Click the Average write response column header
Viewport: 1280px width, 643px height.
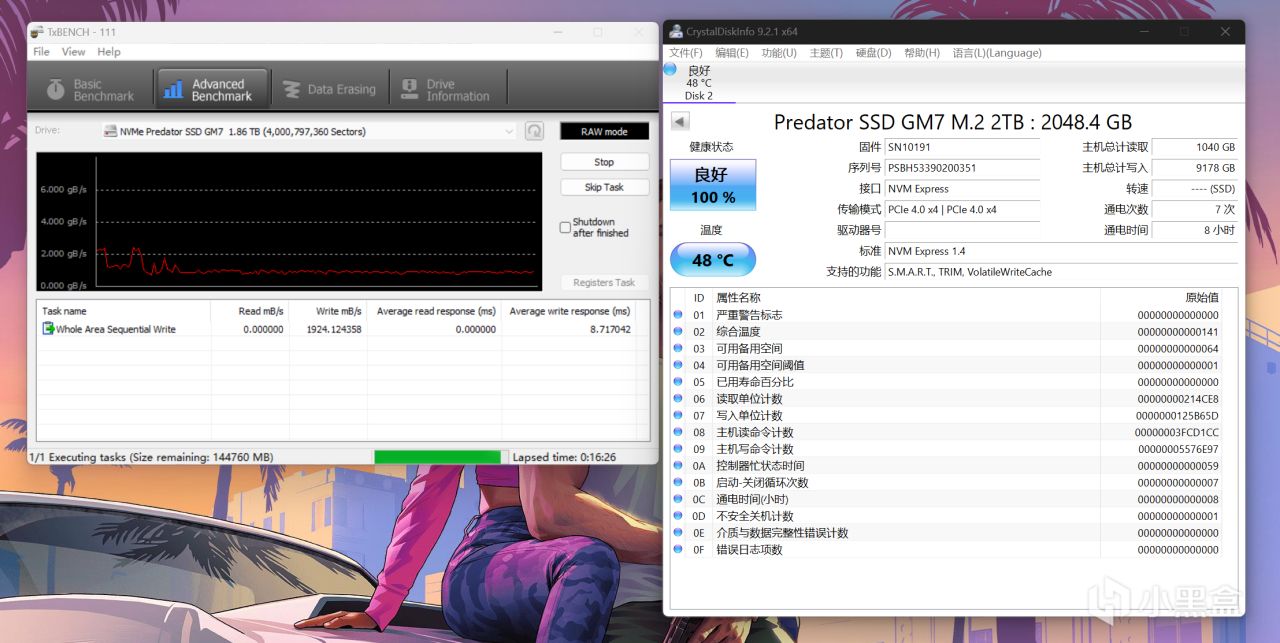[568, 311]
